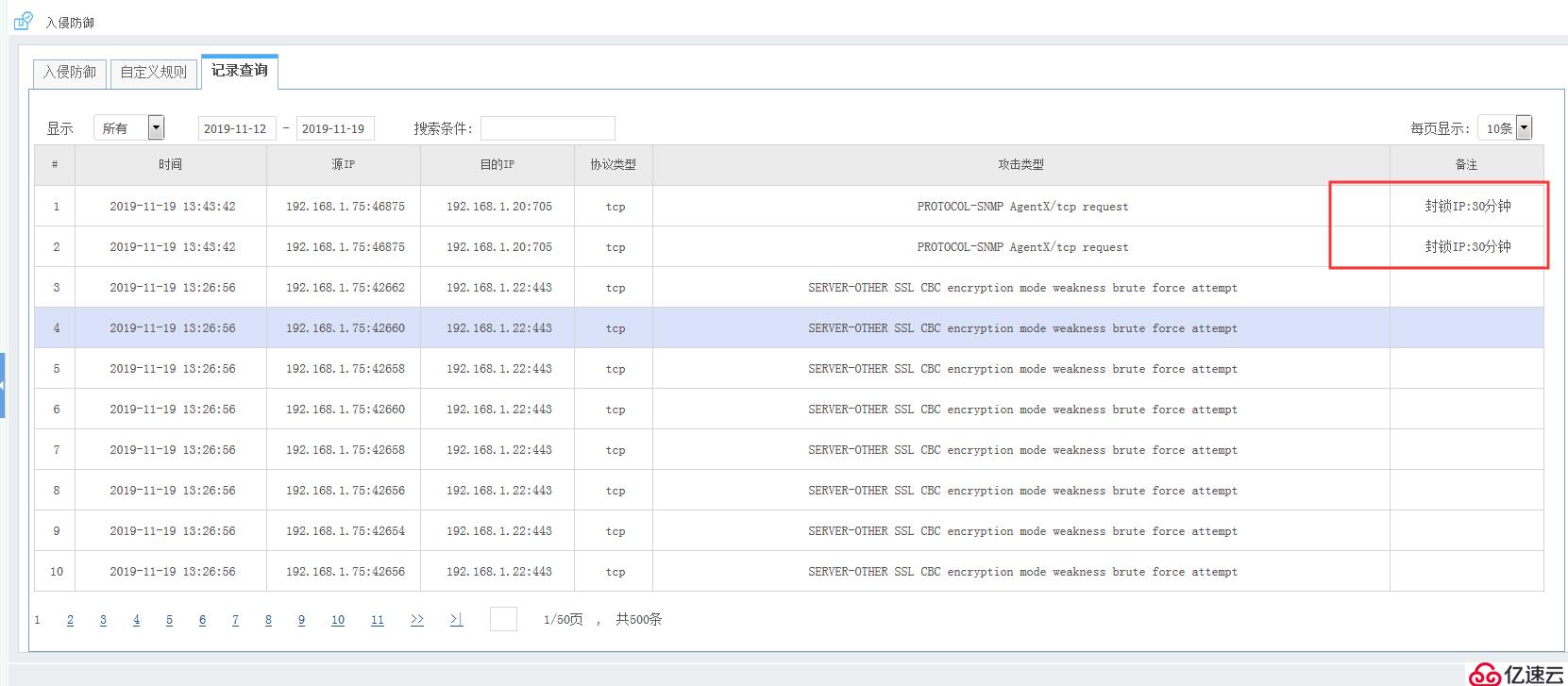Expand the collapsed left sidebar handle

pos(3,385)
